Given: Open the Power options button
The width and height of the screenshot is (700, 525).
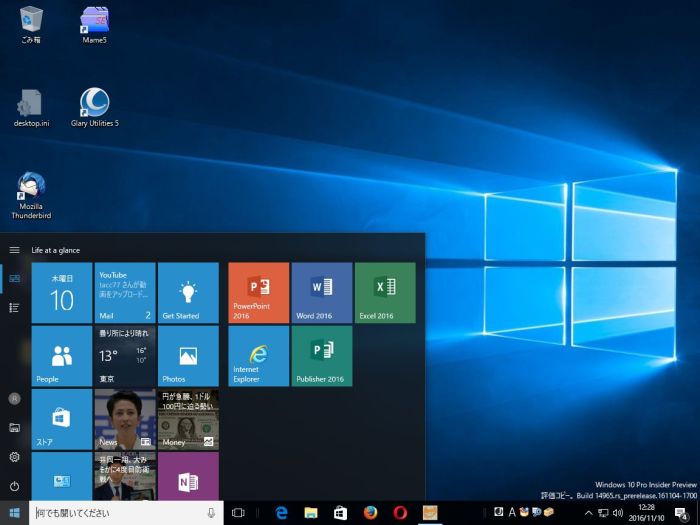Looking at the screenshot, I should point(14,486).
